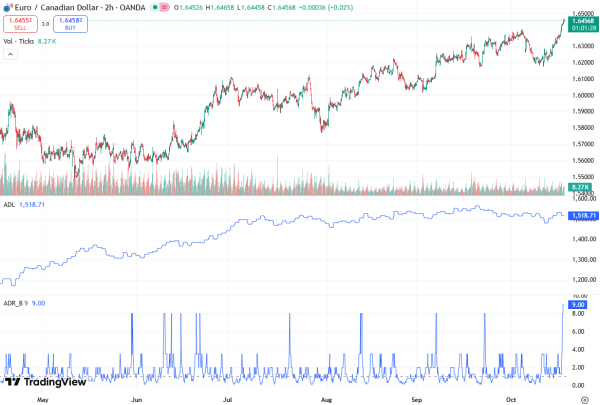The image size is (600, 405).
Task: Click the Sep label on the time axis
Action: [x=417, y=399]
